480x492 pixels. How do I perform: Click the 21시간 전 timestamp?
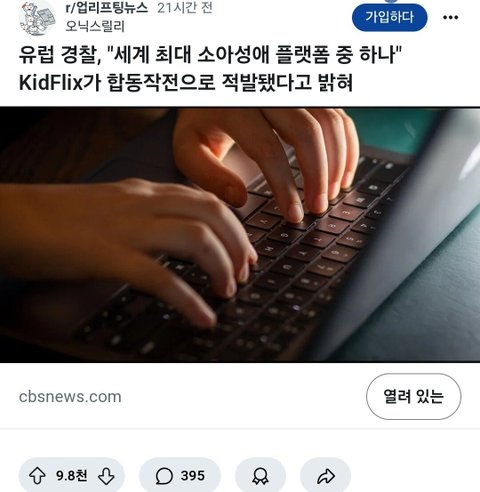point(185,8)
